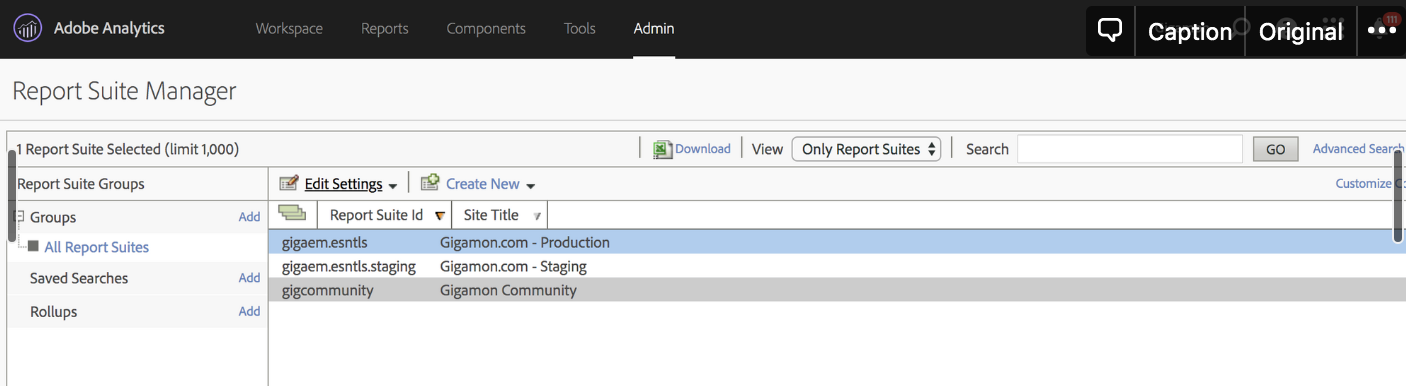The width and height of the screenshot is (1406, 386).
Task: Open Advanced Search link
Action: [1359, 149]
